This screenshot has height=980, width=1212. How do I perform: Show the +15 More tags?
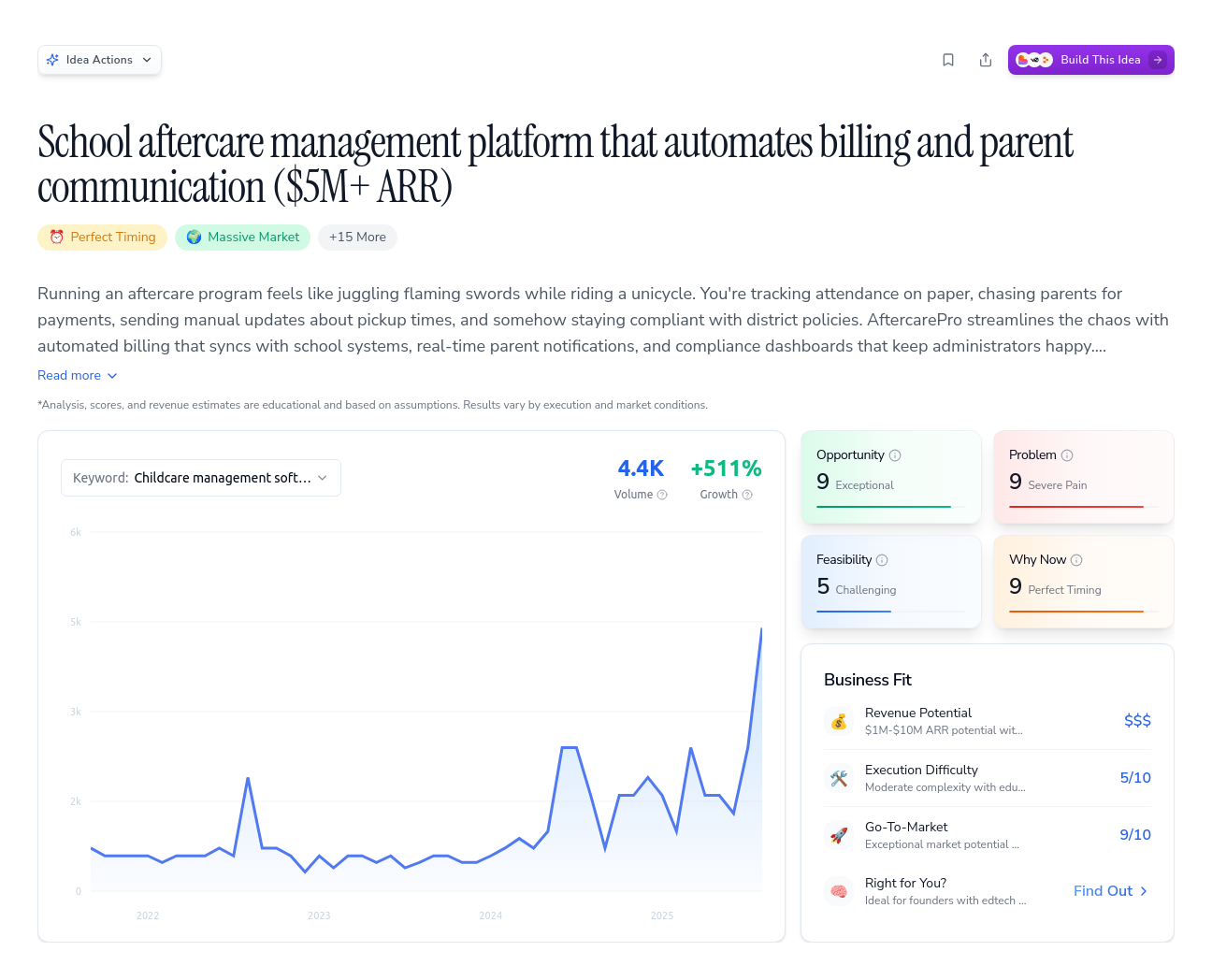coord(357,238)
